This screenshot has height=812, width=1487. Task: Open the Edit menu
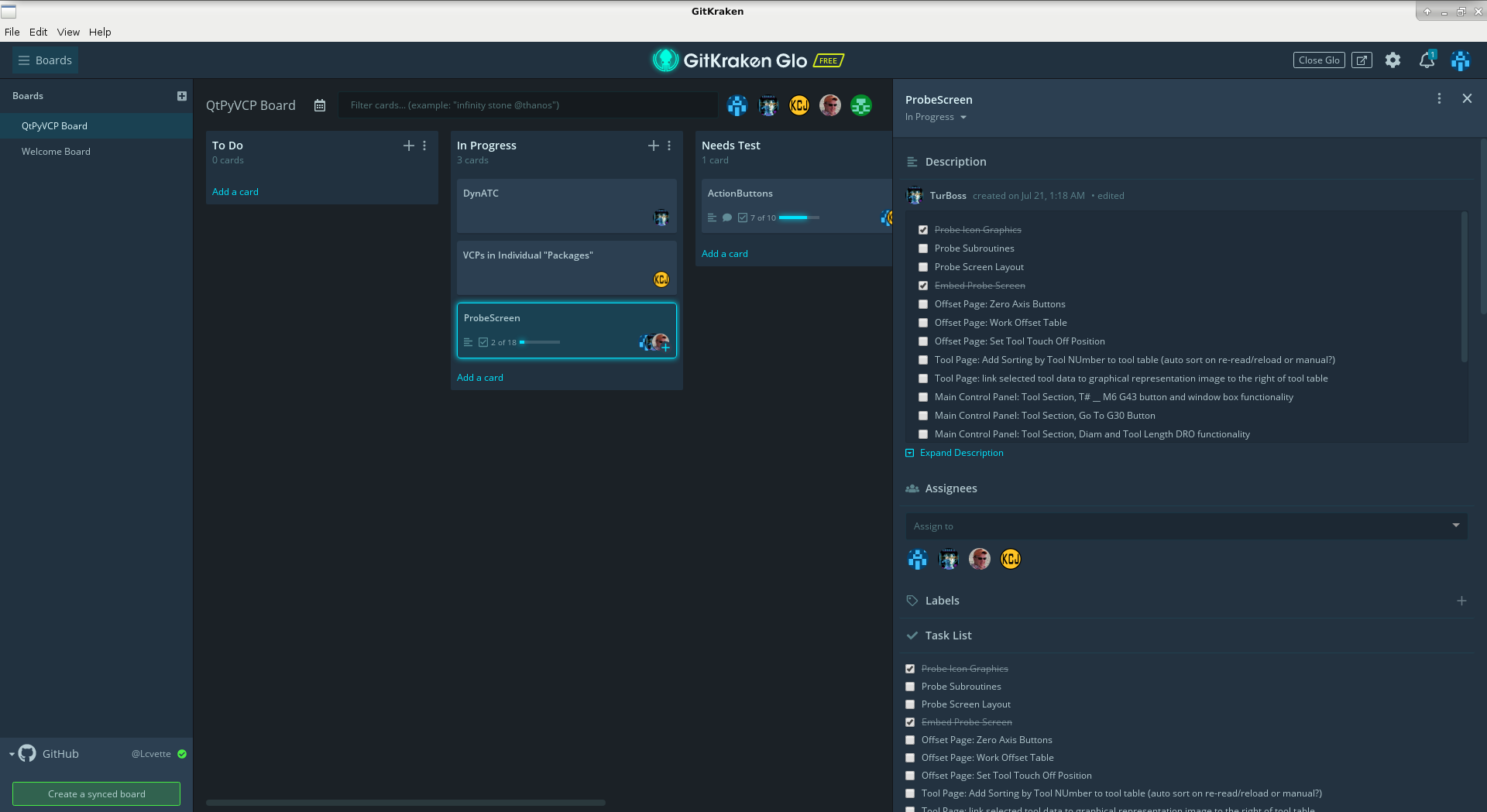(38, 32)
